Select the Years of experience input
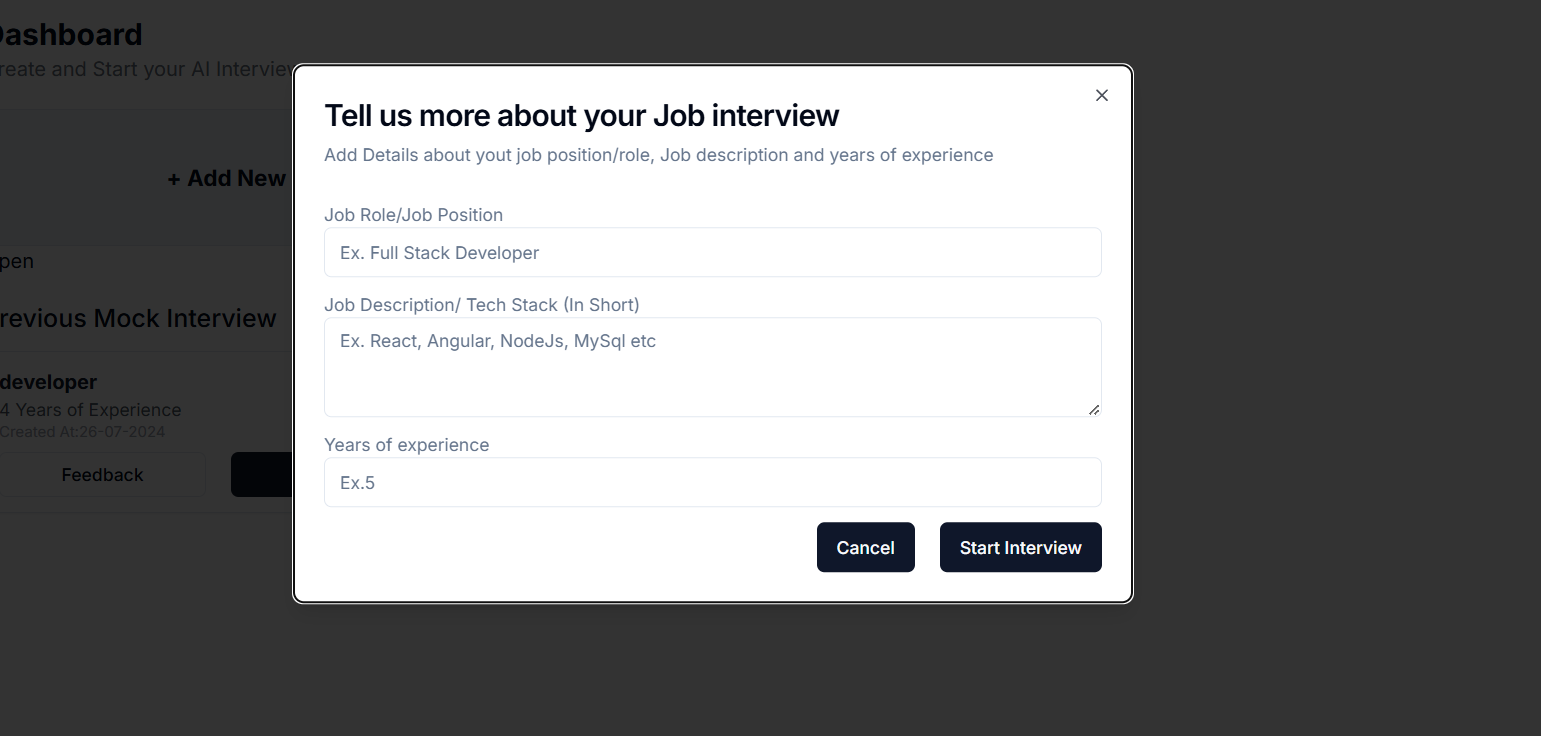Screen dimensions: 1541x736 pos(712,483)
